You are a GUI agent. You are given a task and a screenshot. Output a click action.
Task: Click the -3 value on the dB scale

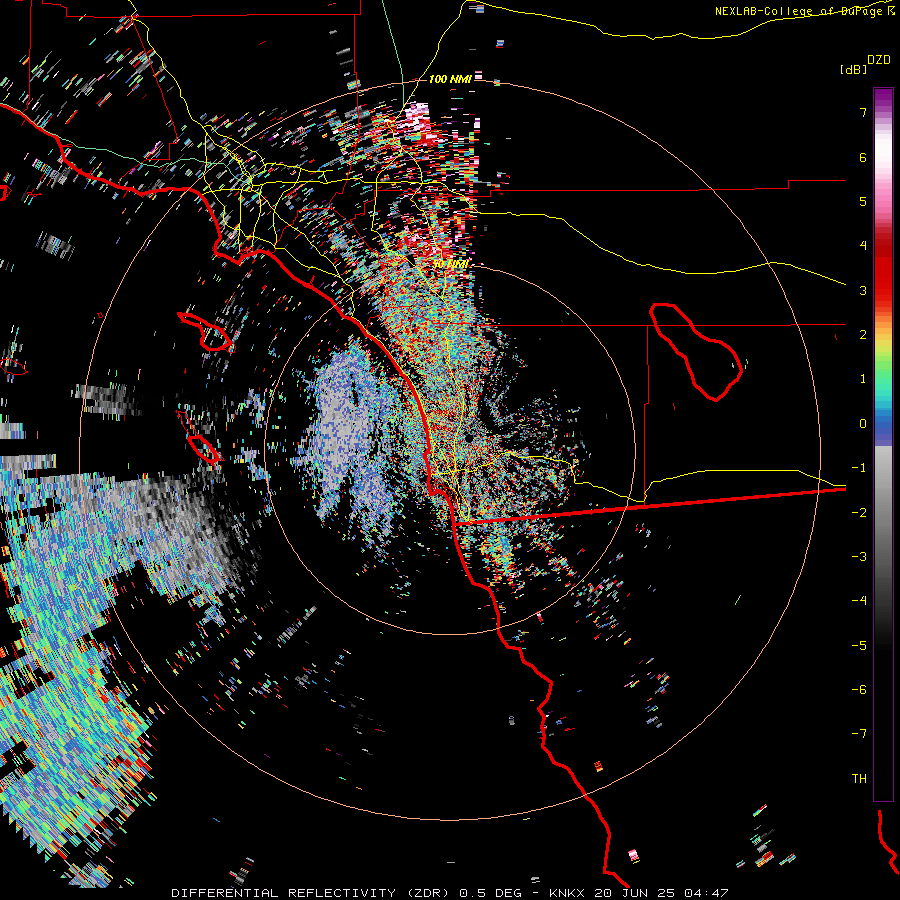(859, 557)
